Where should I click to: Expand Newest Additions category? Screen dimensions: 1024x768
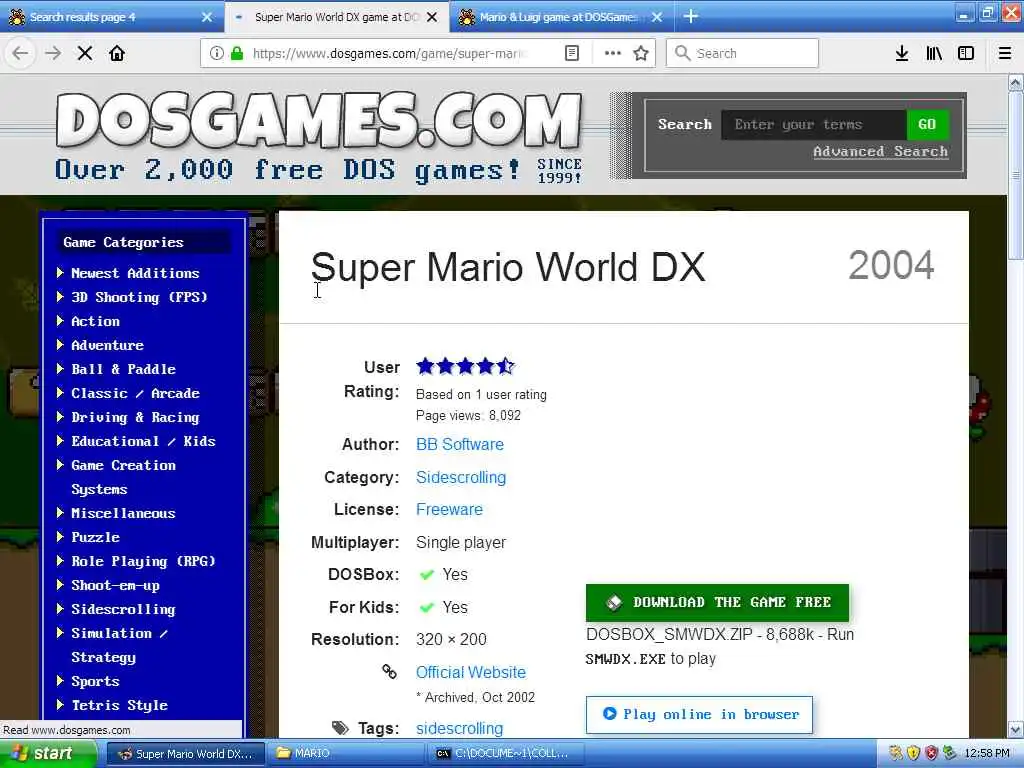[x=135, y=273]
